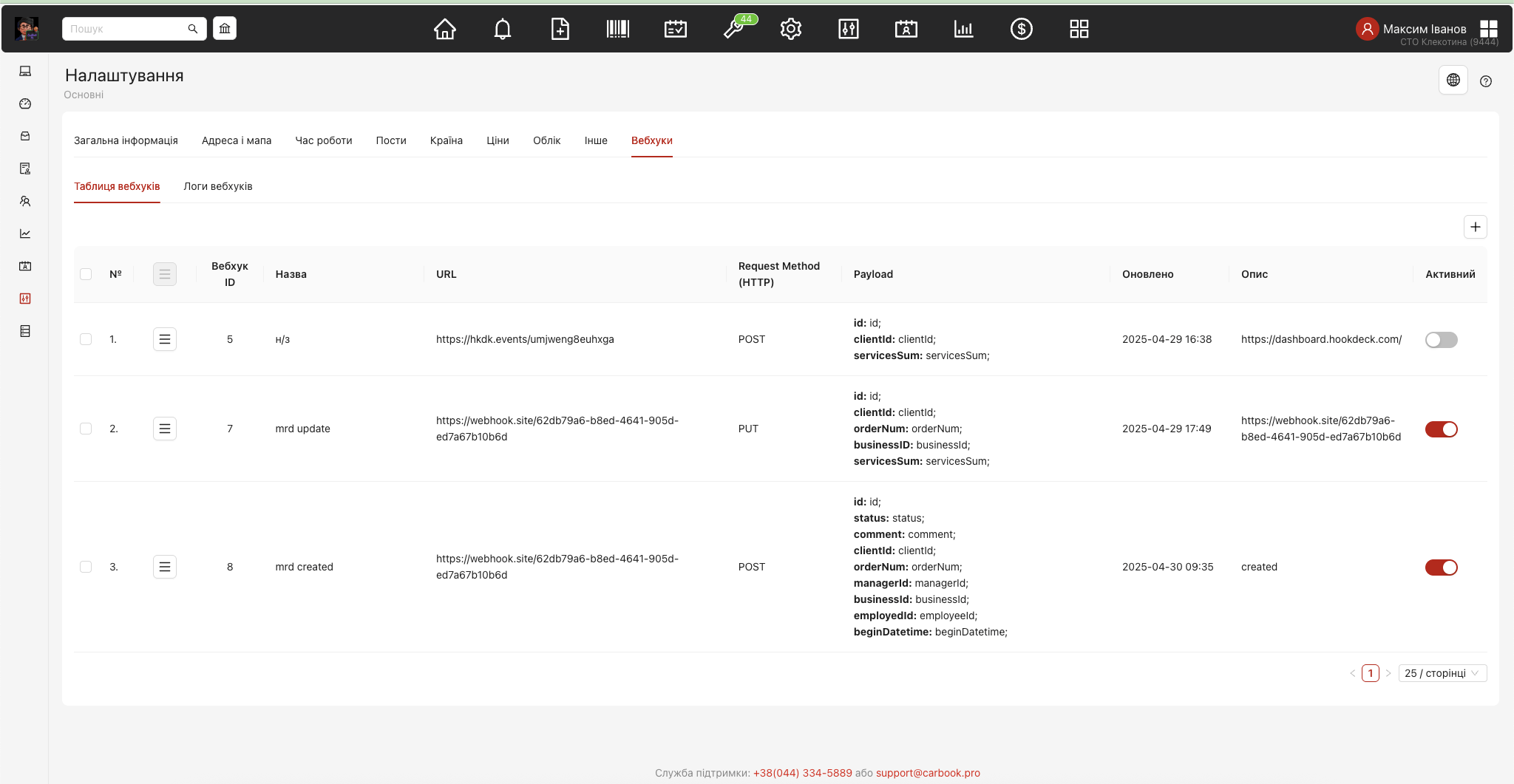The height and width of the screenshot is (784, 1514).
Task: Enable the active toggle for webhook 5
Action: 1441,340
